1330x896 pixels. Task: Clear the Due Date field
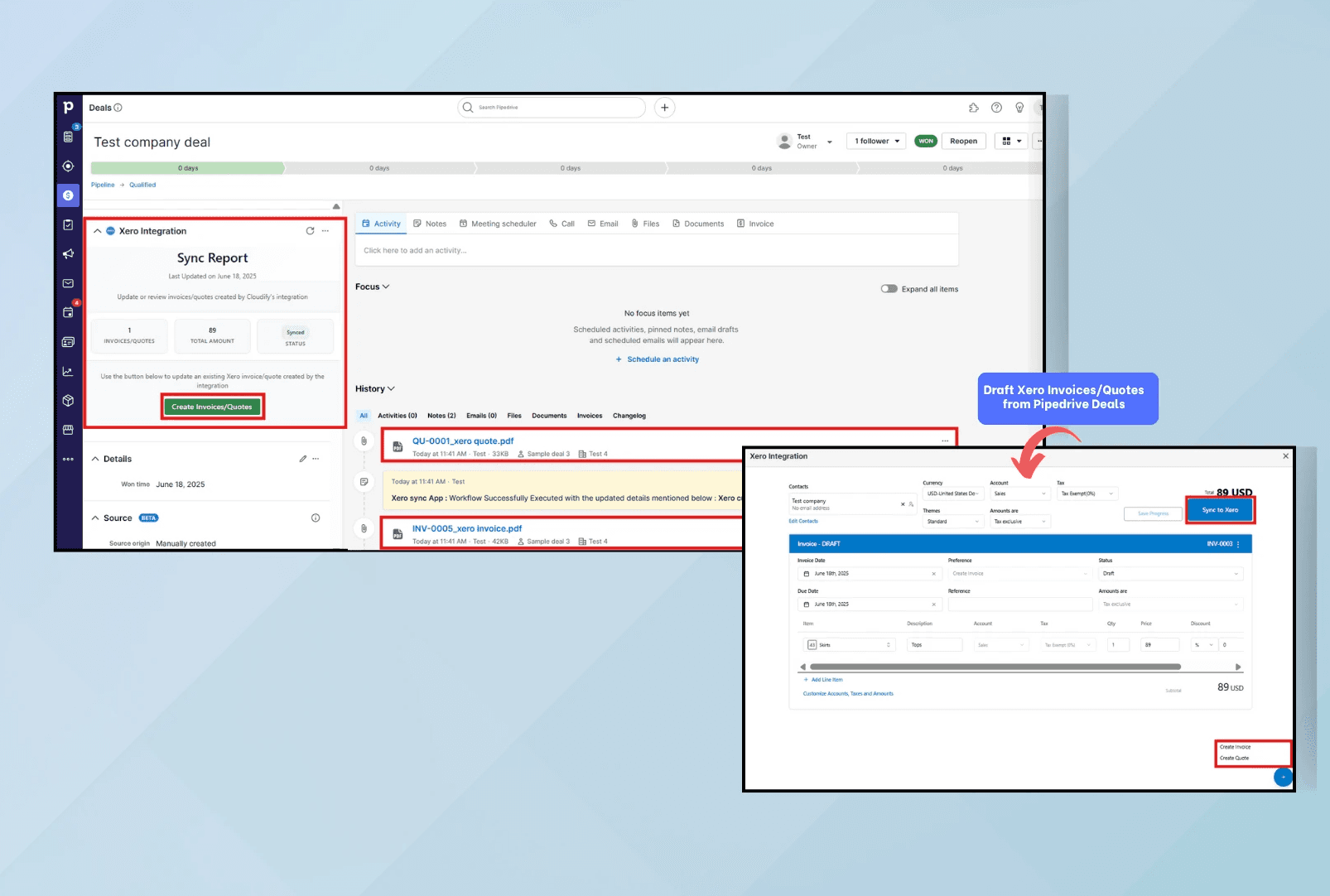[933, 605]
